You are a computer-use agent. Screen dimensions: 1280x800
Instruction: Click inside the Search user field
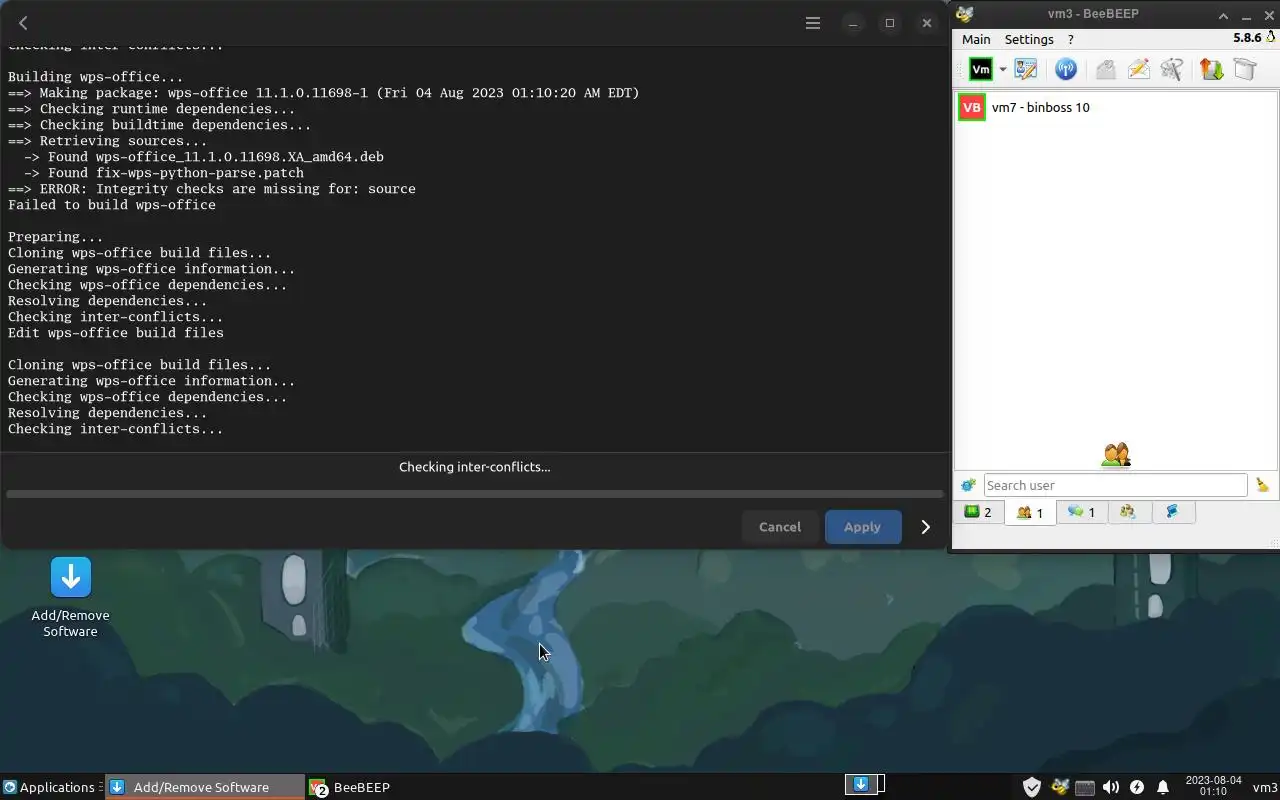[x=1115, y=485]
